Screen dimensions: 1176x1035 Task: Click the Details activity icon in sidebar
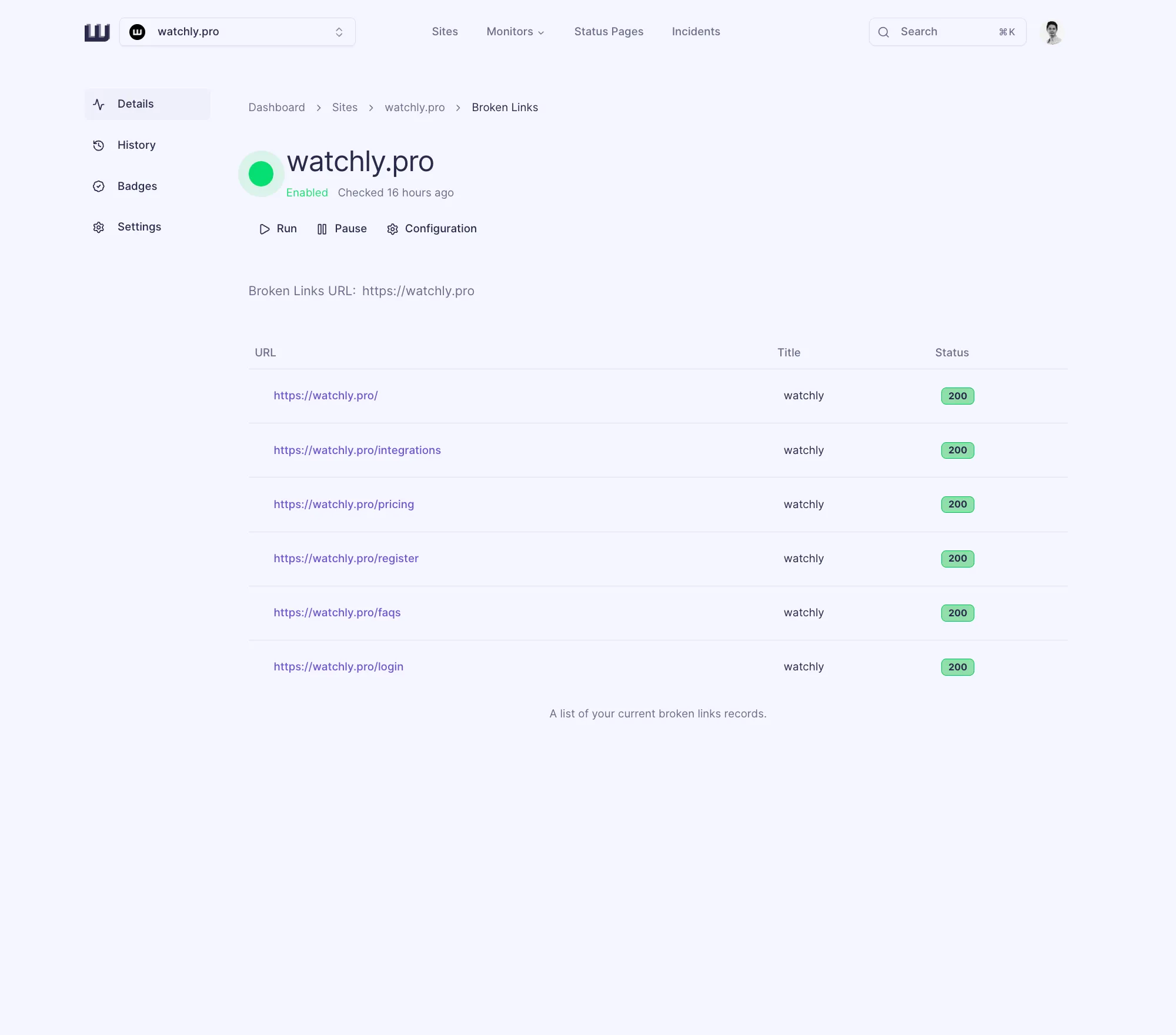(99, 104)
